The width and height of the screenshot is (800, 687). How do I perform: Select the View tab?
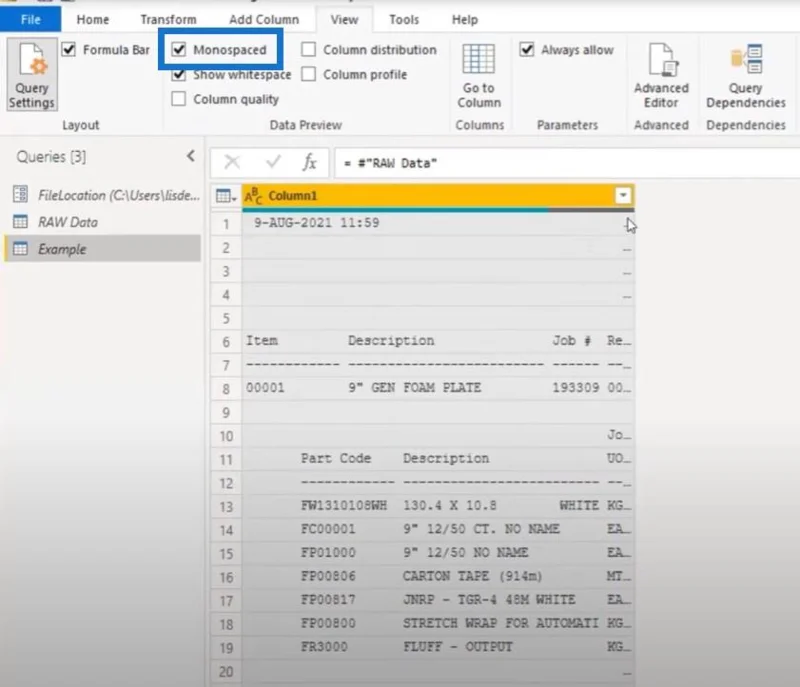pos(344,19)
